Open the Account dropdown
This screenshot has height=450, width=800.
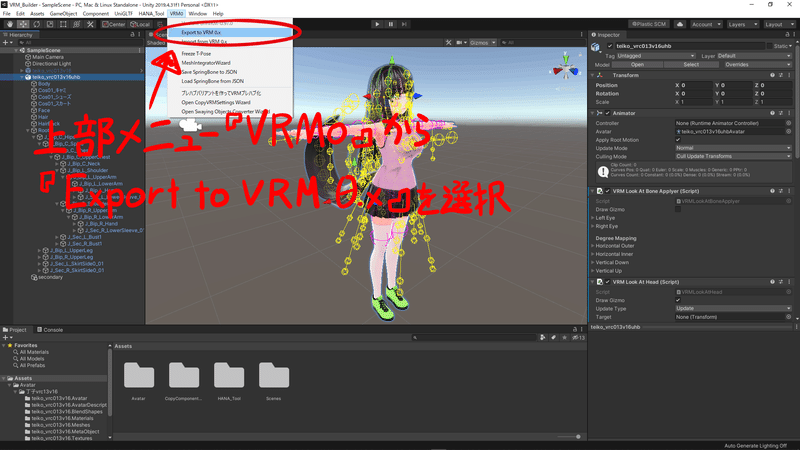point(706,24)
